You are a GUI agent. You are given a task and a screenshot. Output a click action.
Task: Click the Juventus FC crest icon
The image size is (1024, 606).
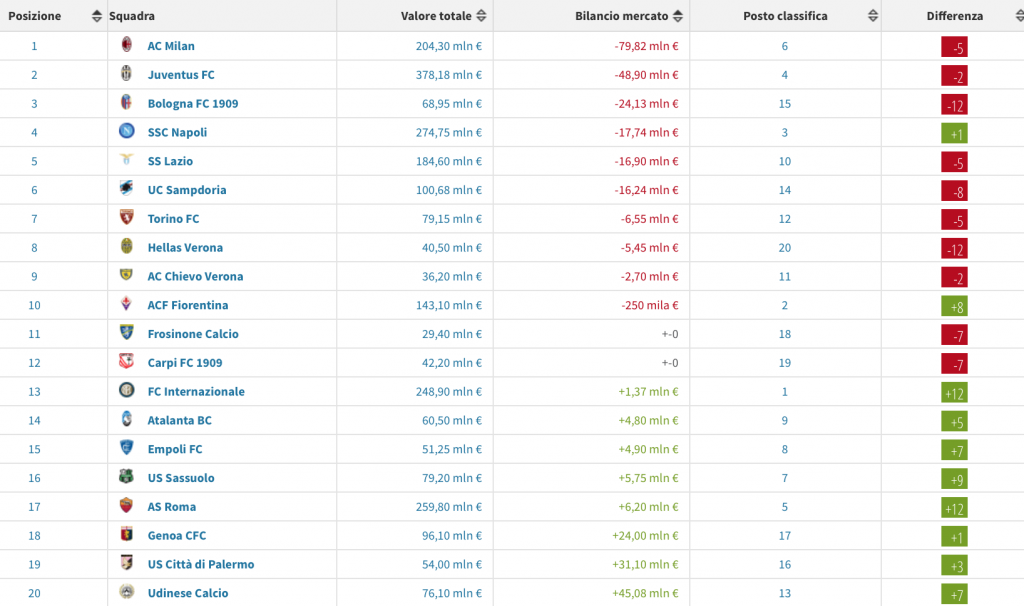coord(127,74)
